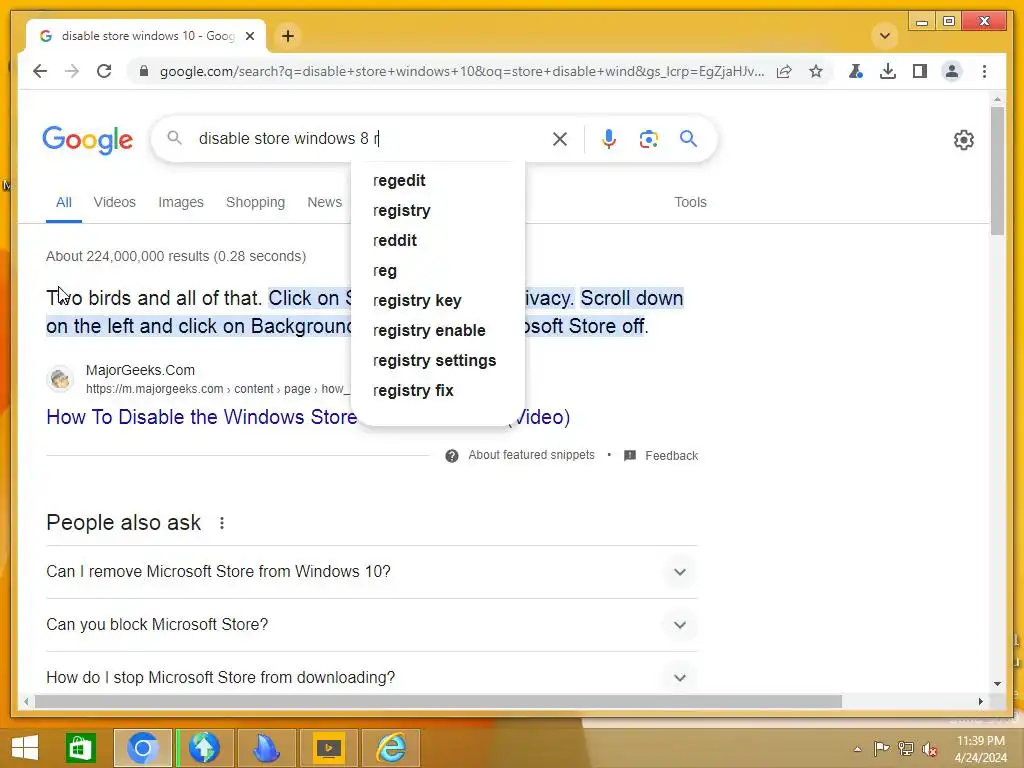Viewport: 1024px width, 768px height.
Task: Click the vertical scrollbar thumb
Action: 997,171
